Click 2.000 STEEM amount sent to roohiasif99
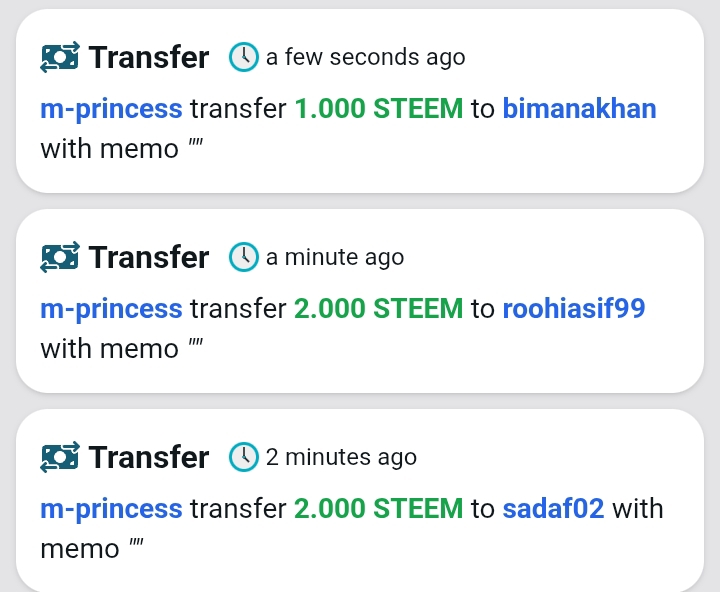This screenshot has height=592, width=720. (379, 308)
